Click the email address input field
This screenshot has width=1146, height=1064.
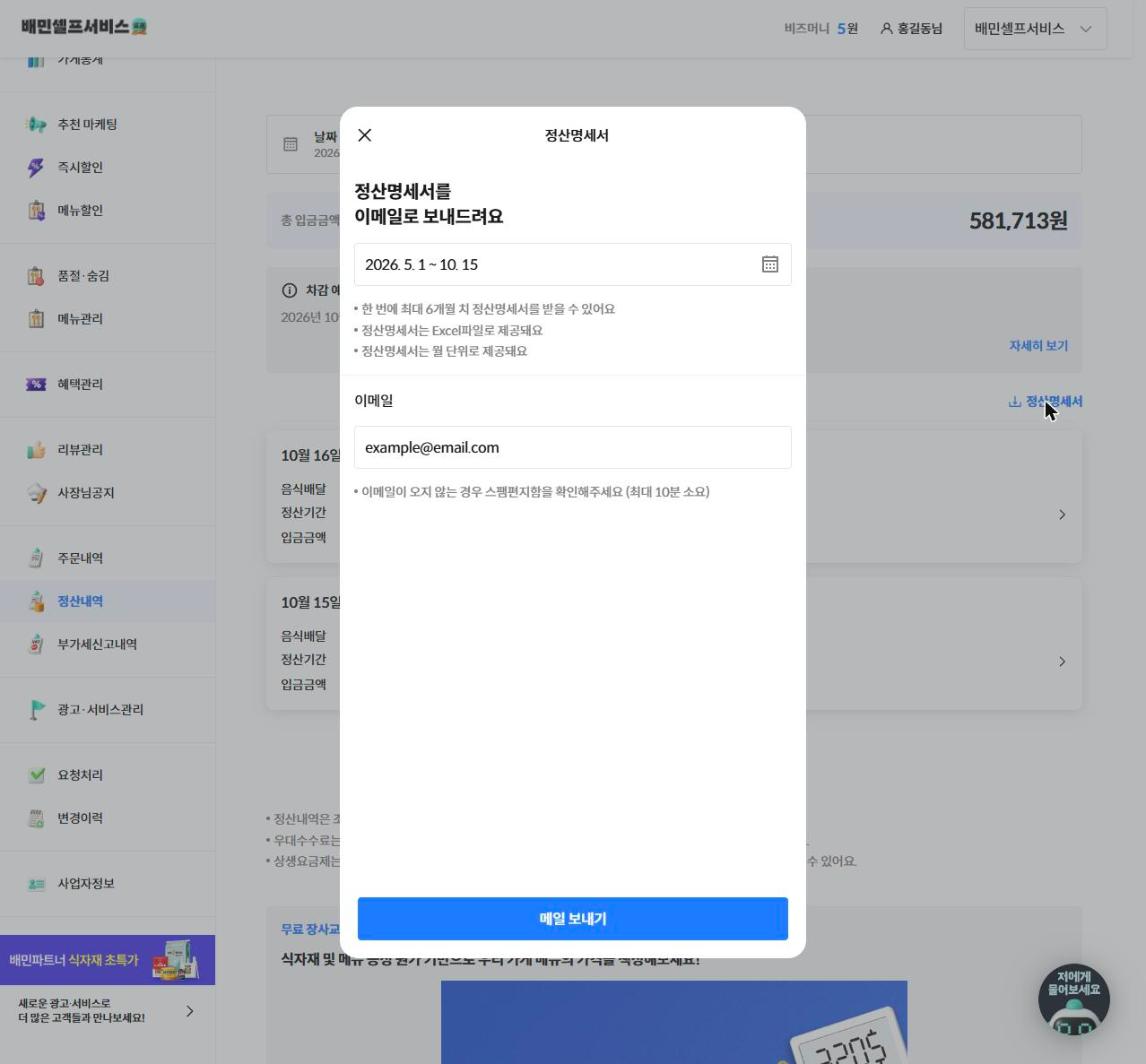[572, 447]
